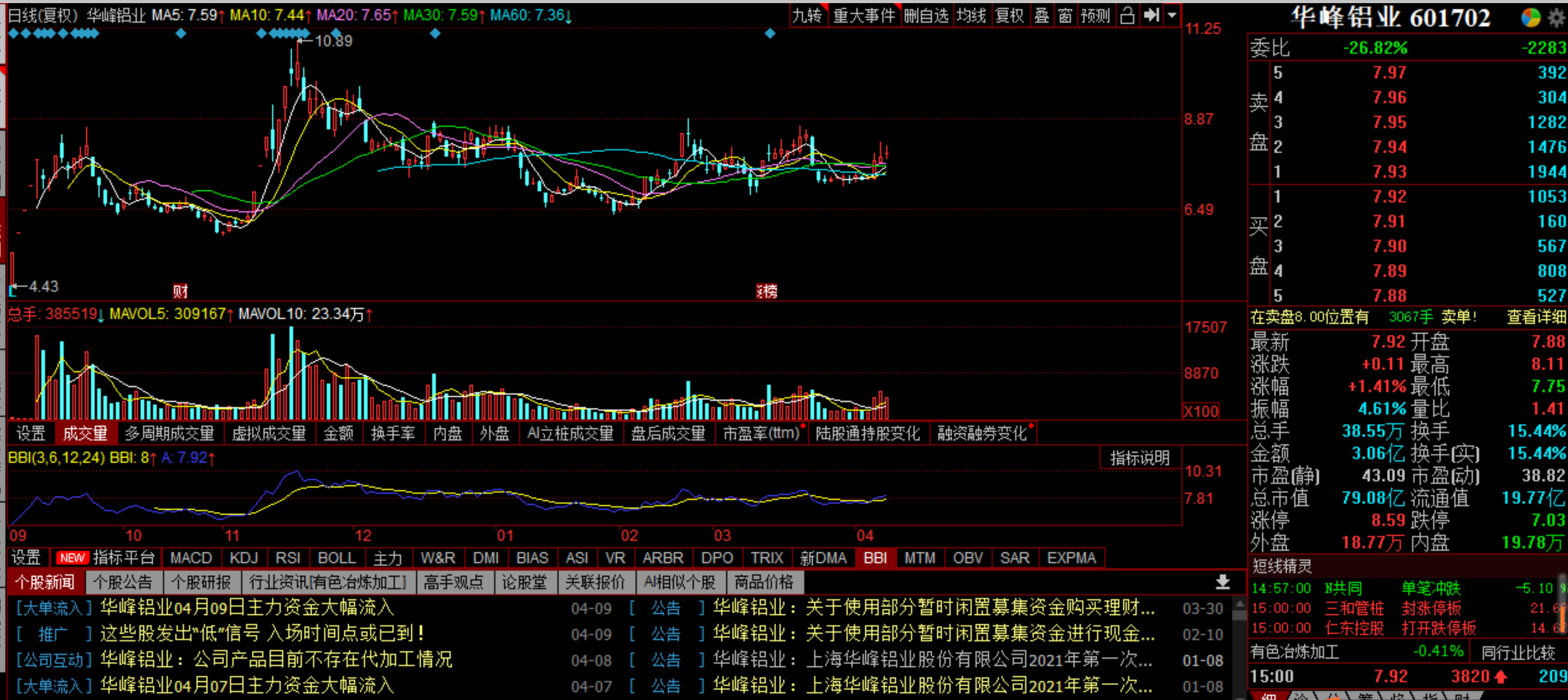Image resolution: width=1568 pixels, height=700 pixels.
Task: Select the 陆股通持股变化 tab
Action: pos(868,433)
